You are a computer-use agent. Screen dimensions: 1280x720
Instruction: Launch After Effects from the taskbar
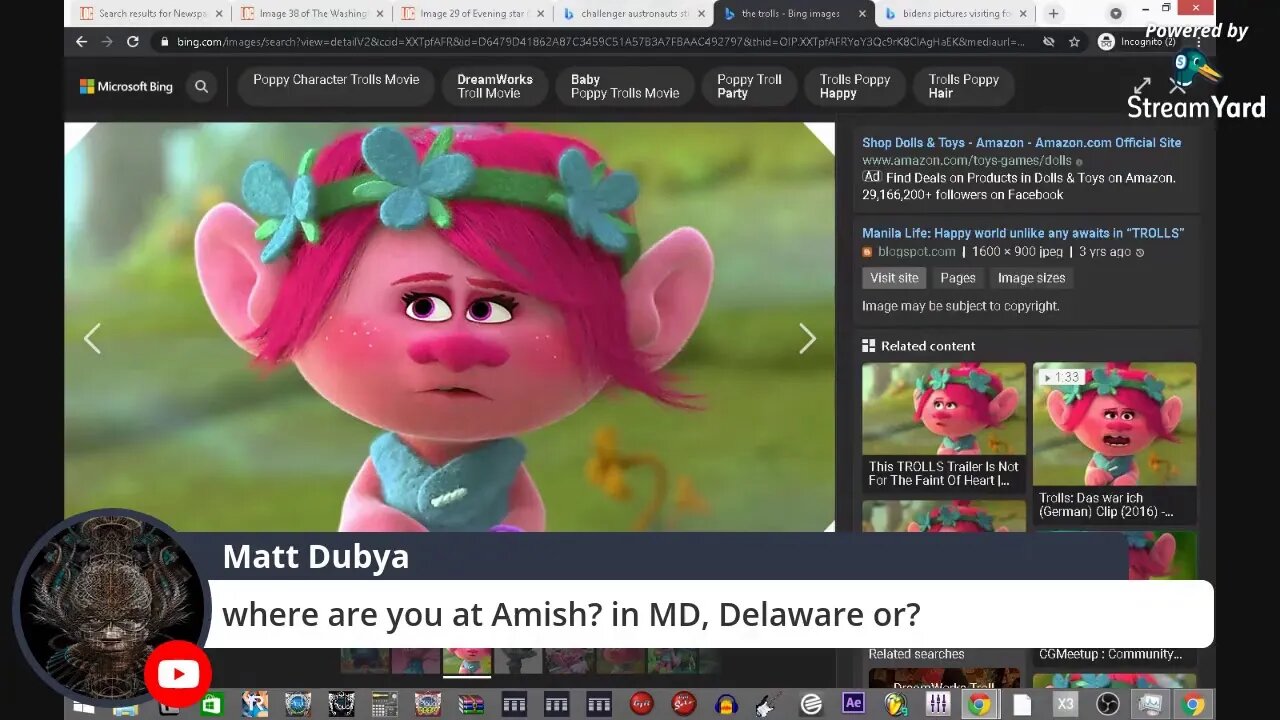pyautogui.click(x=853, y=704)
